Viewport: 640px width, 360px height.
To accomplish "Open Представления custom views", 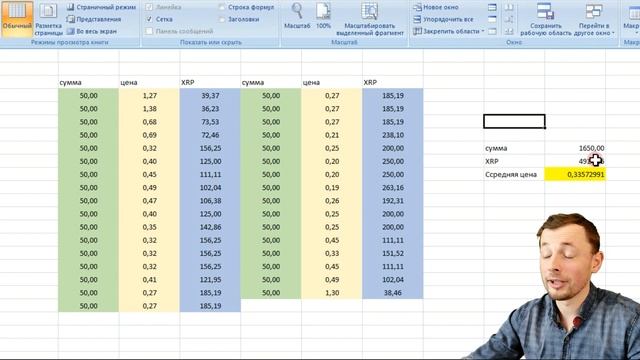I will tap(94, 19).
